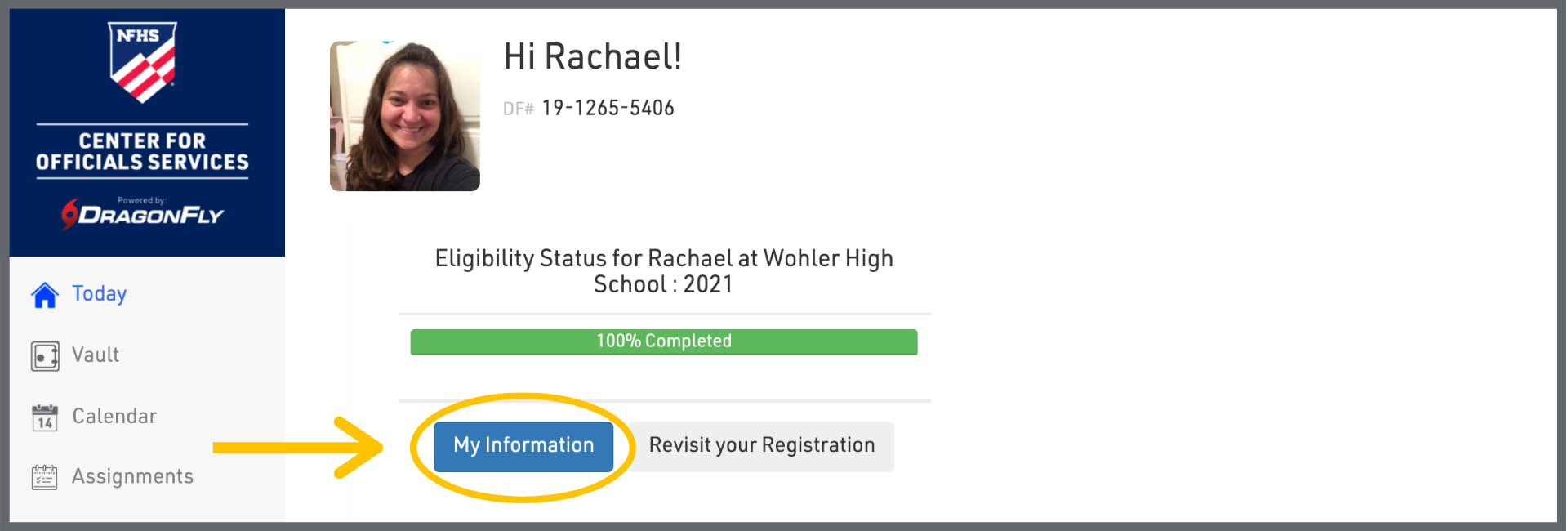Click the gray DF# label
Viewport: 1568px width, 531px height.
click(x=518, y=109)
